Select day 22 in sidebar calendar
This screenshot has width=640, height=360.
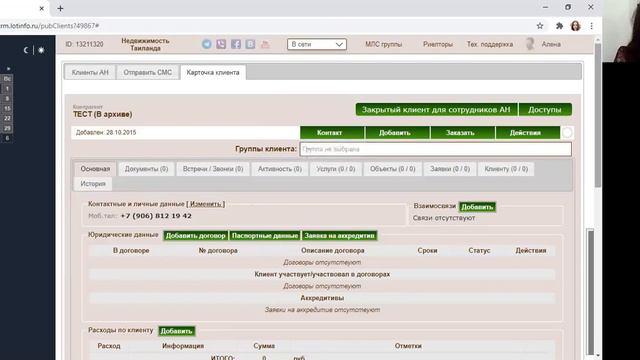point(7,118)
